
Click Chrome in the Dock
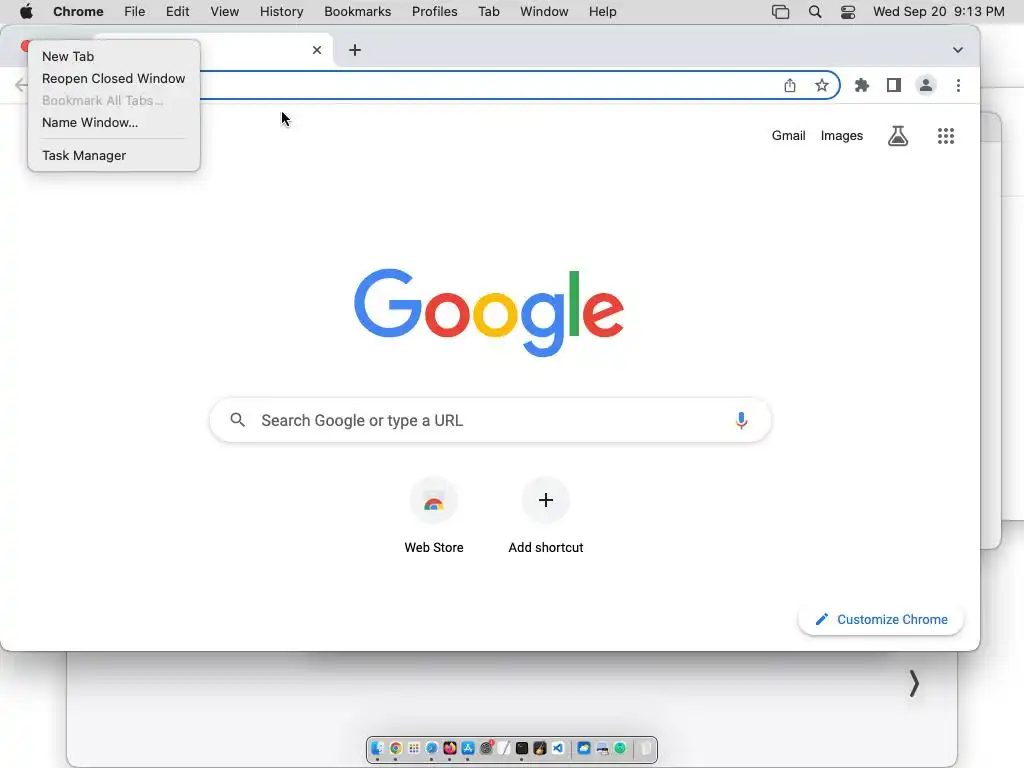[x=395, y=748]
